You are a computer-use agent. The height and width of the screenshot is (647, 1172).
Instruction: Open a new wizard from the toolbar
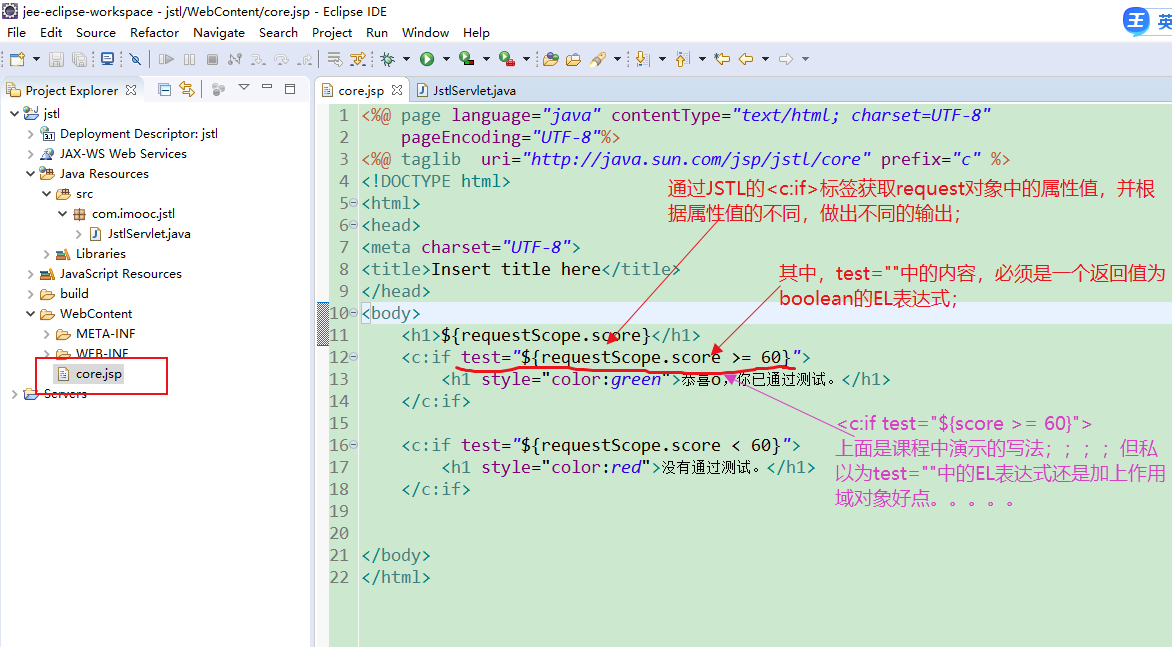(x=16, y=58)
